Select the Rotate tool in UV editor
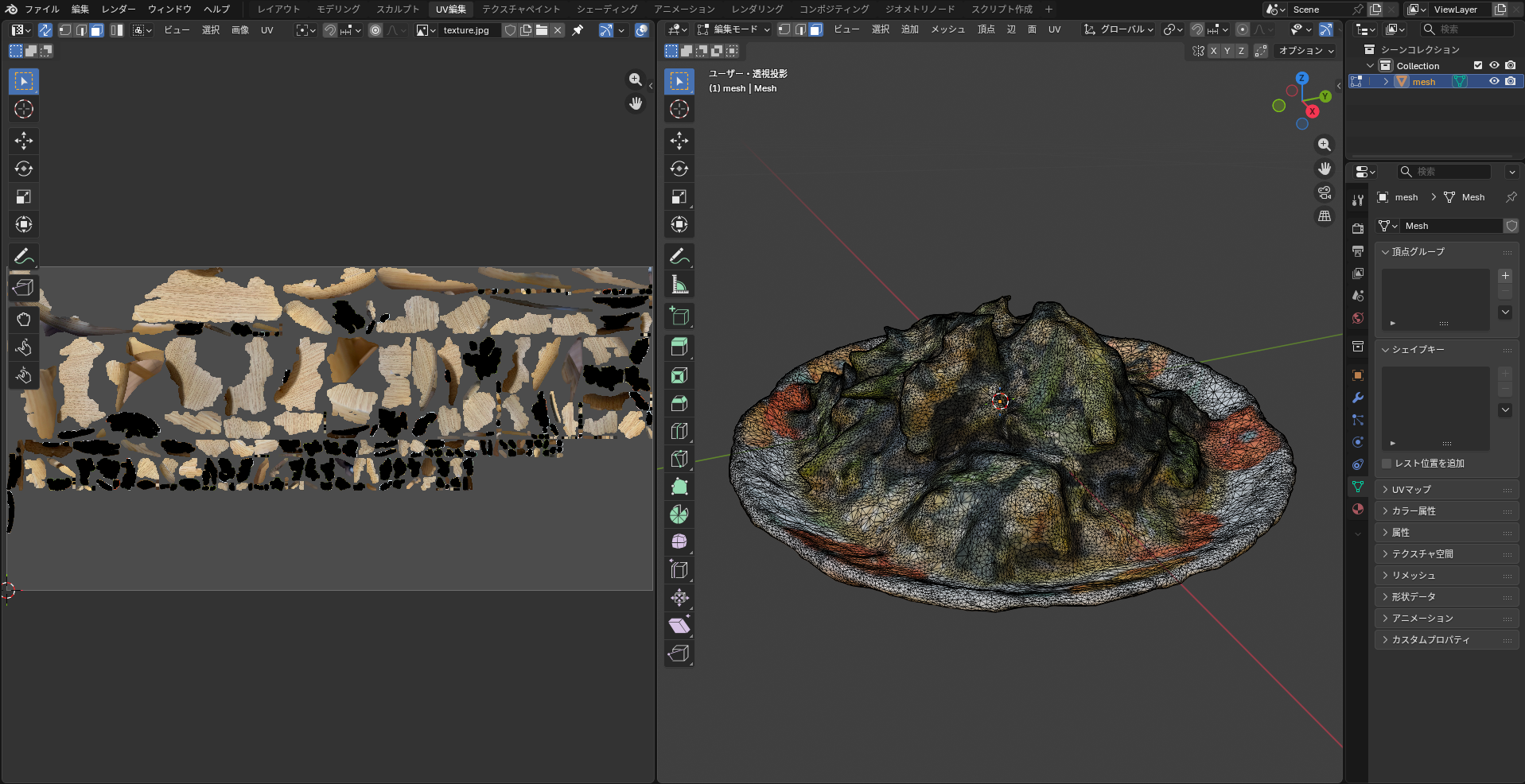 pos(23,169)
